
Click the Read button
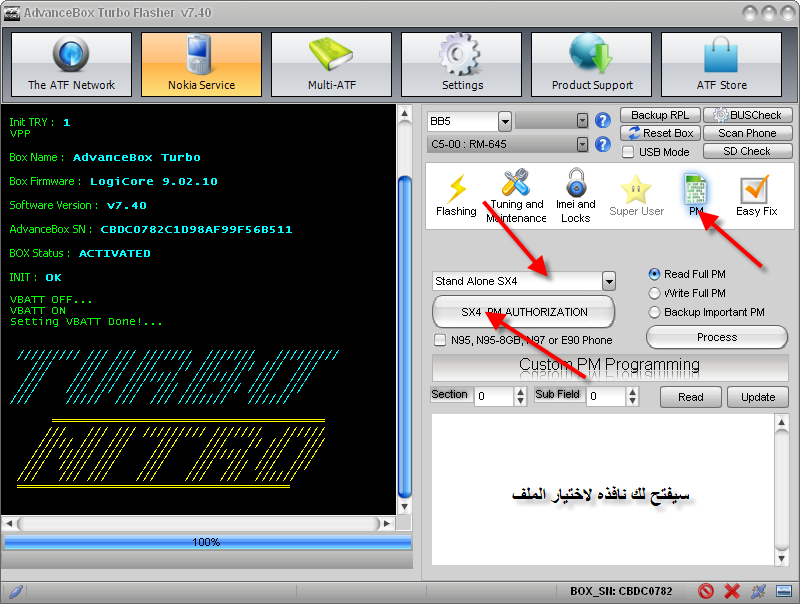pyautogui.click(x=690, y=397)
